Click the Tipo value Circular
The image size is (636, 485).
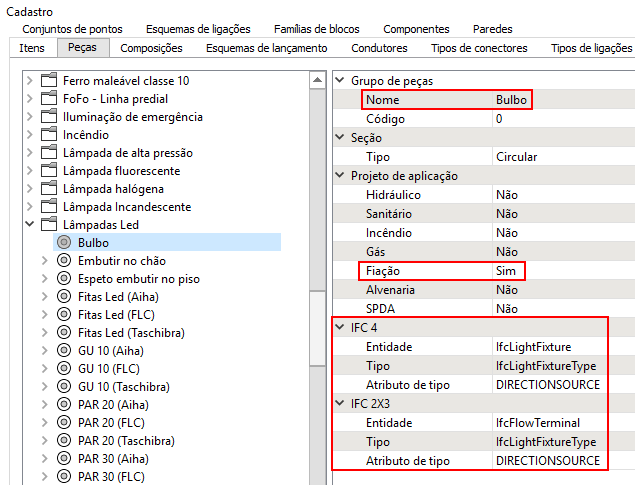516,157
